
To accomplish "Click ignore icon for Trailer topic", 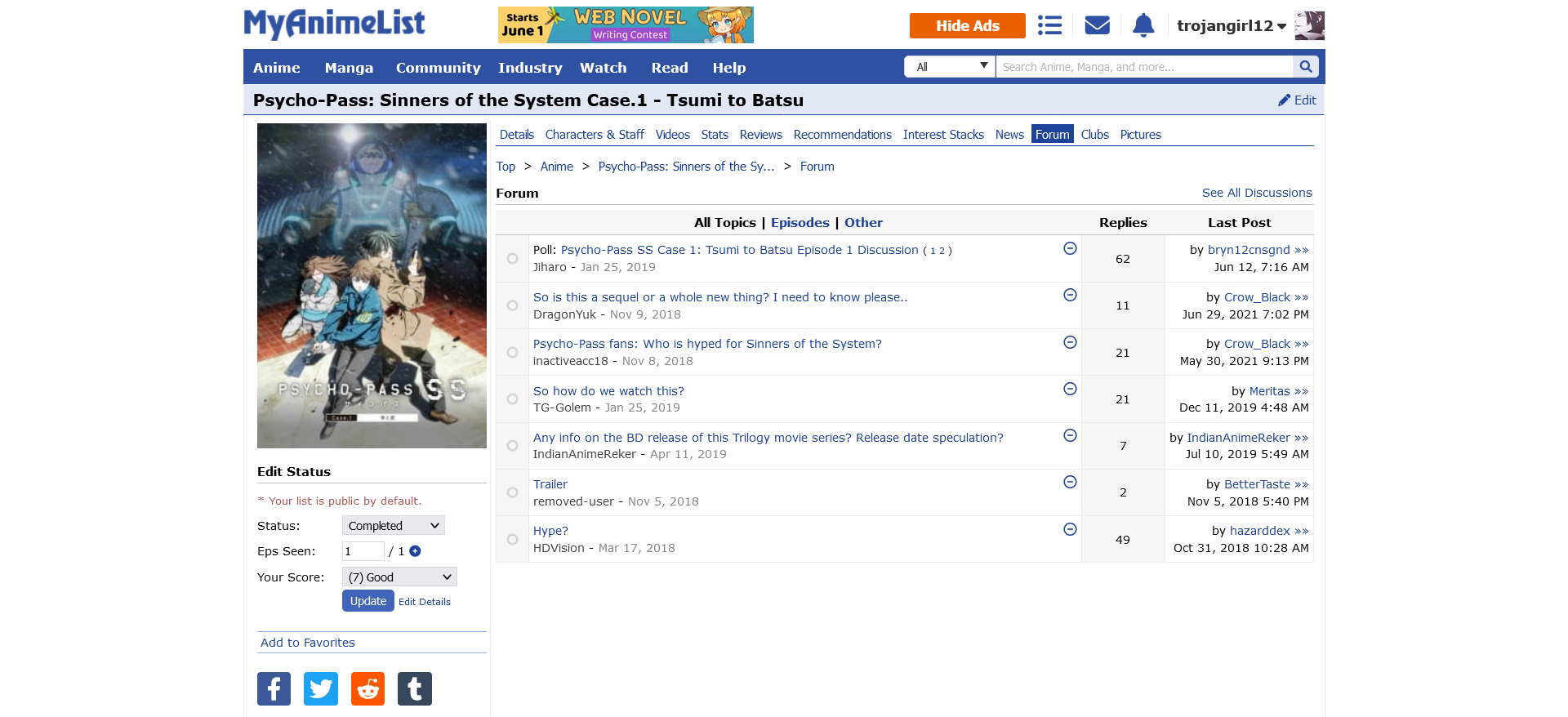I will [1070, 482].
